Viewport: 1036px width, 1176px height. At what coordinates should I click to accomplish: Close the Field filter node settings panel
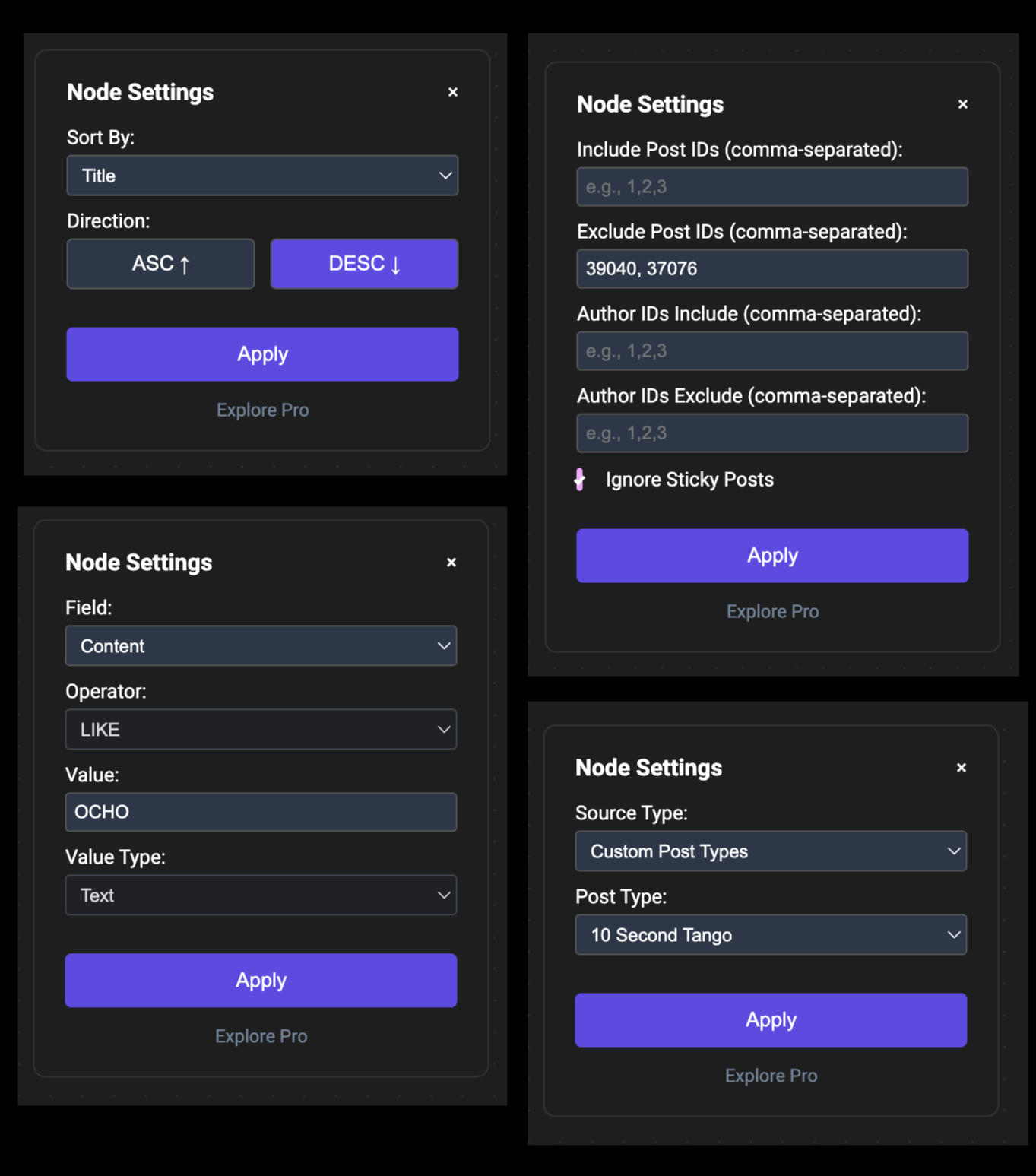[451, 563]
